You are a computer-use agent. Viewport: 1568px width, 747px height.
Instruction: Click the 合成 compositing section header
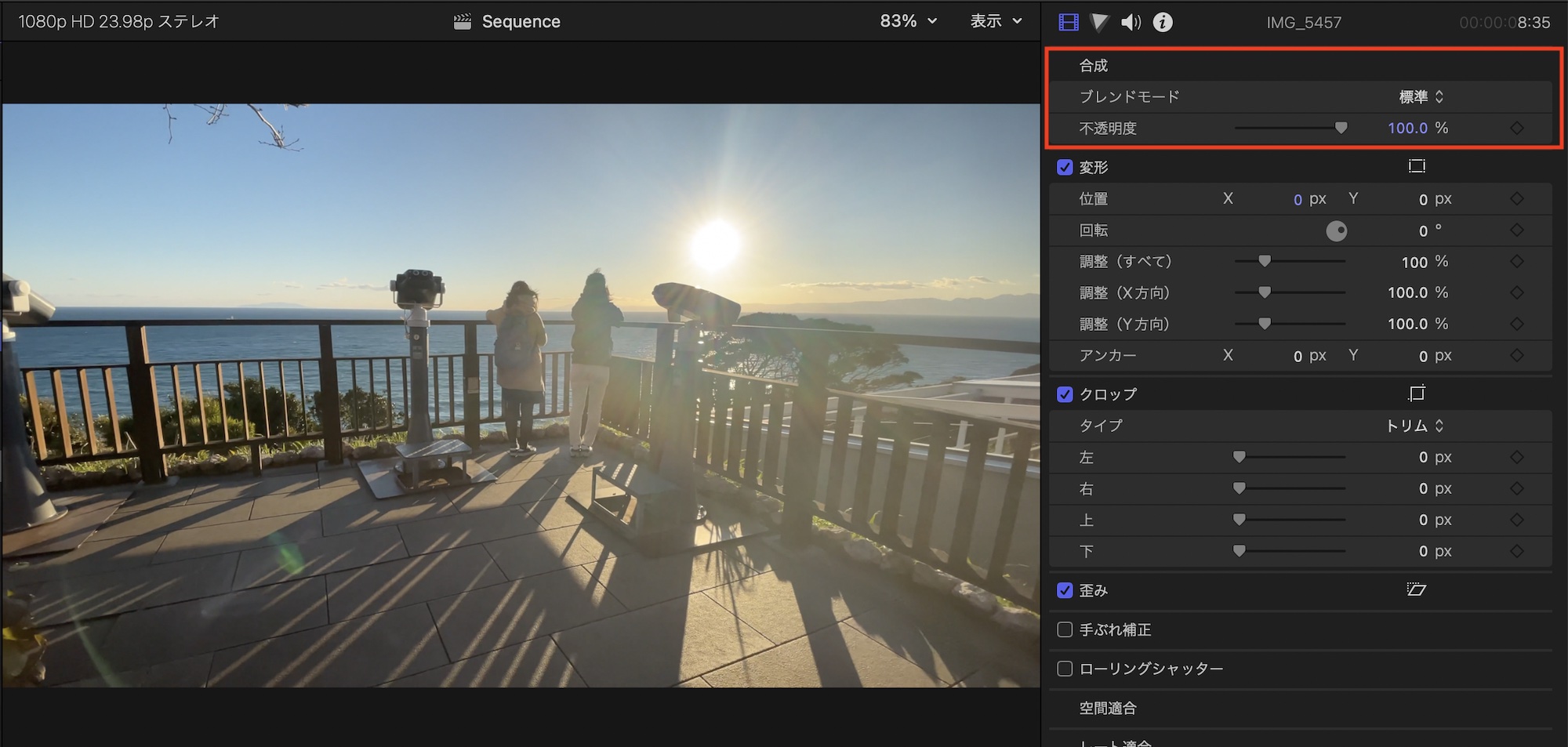[x=1094, y=65]
